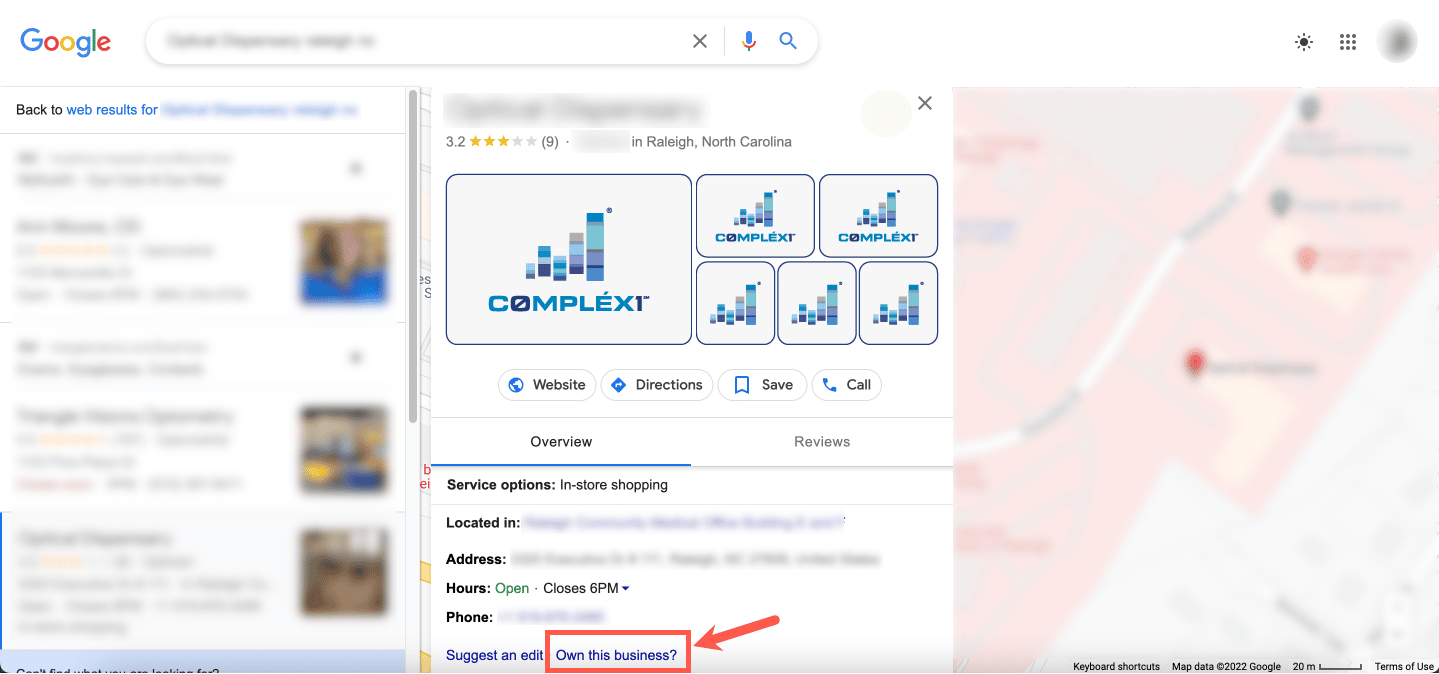The height and width of the screenshot is (674, 1439).
Task: Start a voice search with the microphone icon
Action: (747, 41)
